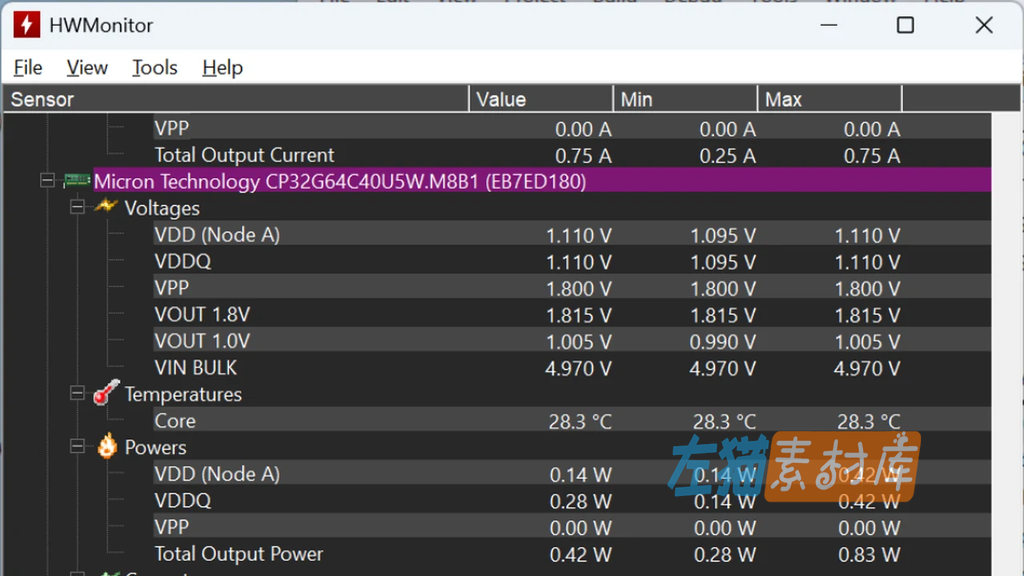
Task: Minimize the HWMonitor window
Action: coord(829,25)
